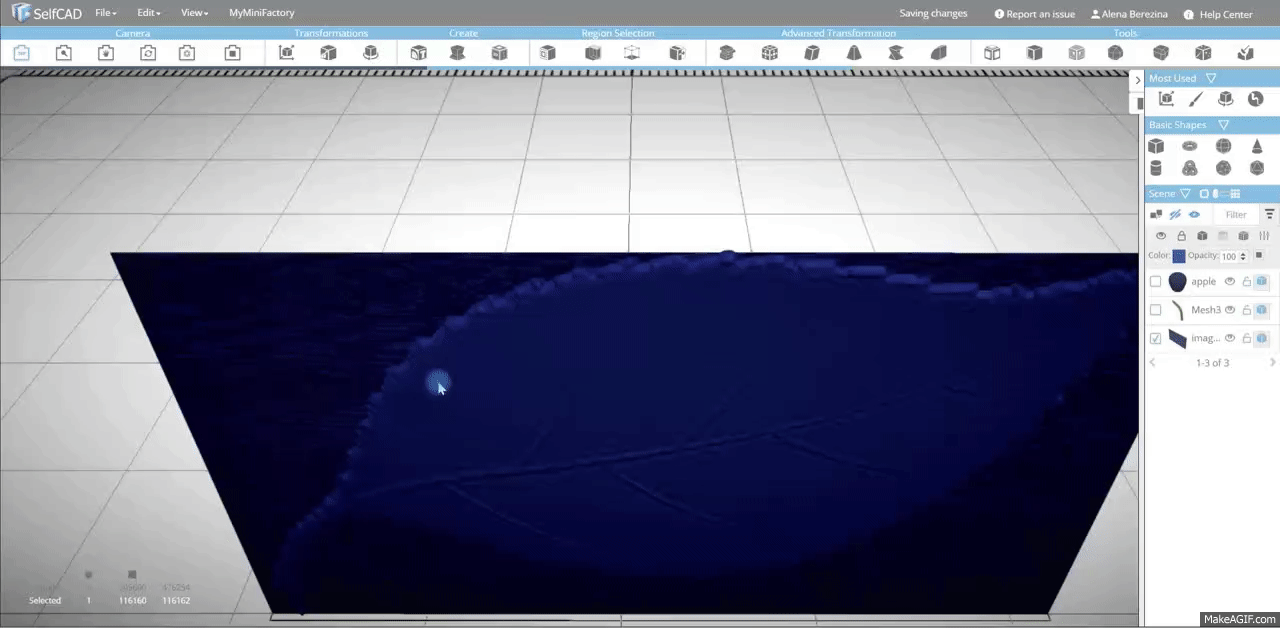Screen dimensions: 1280x628
Task: Hide the apple object with eye icon
Action: 1230,282
